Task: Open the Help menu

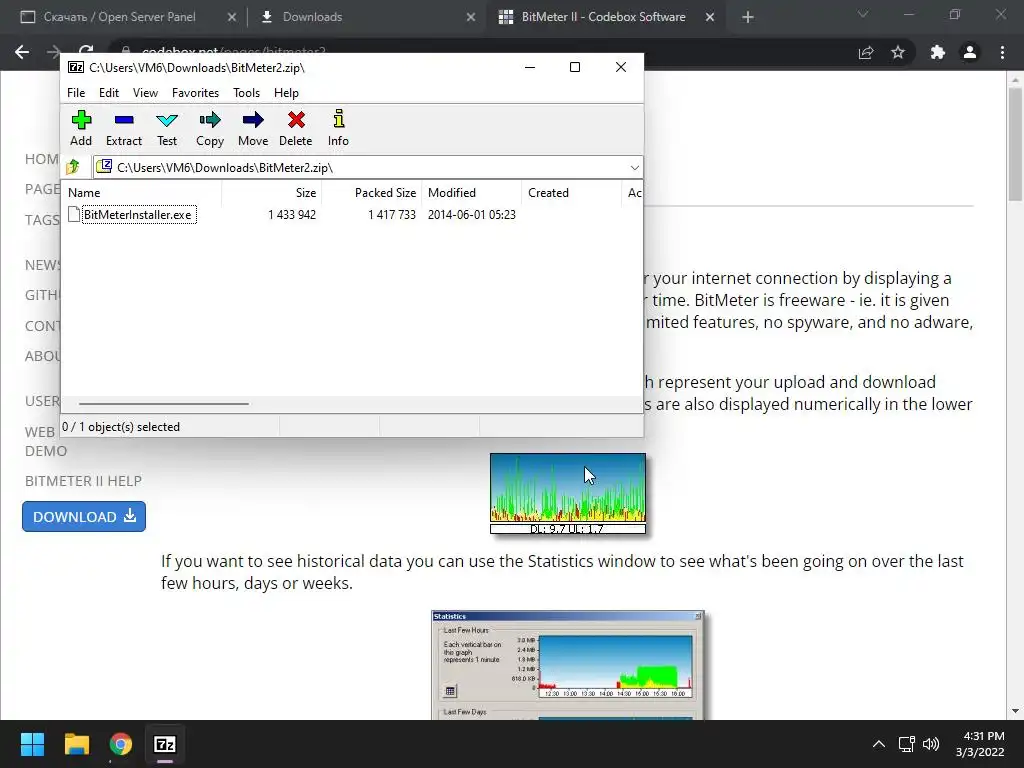Action: coord(286,93)
